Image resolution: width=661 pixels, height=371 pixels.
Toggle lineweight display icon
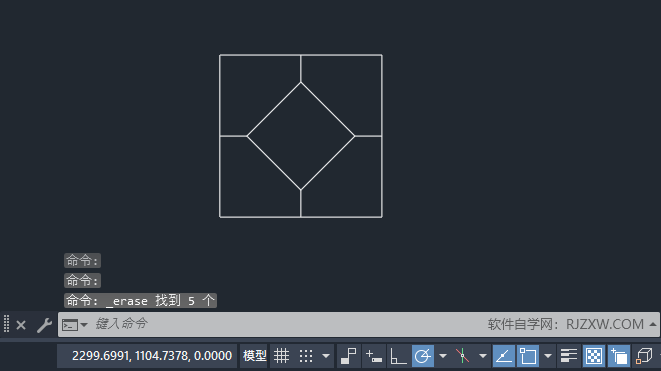569,356
